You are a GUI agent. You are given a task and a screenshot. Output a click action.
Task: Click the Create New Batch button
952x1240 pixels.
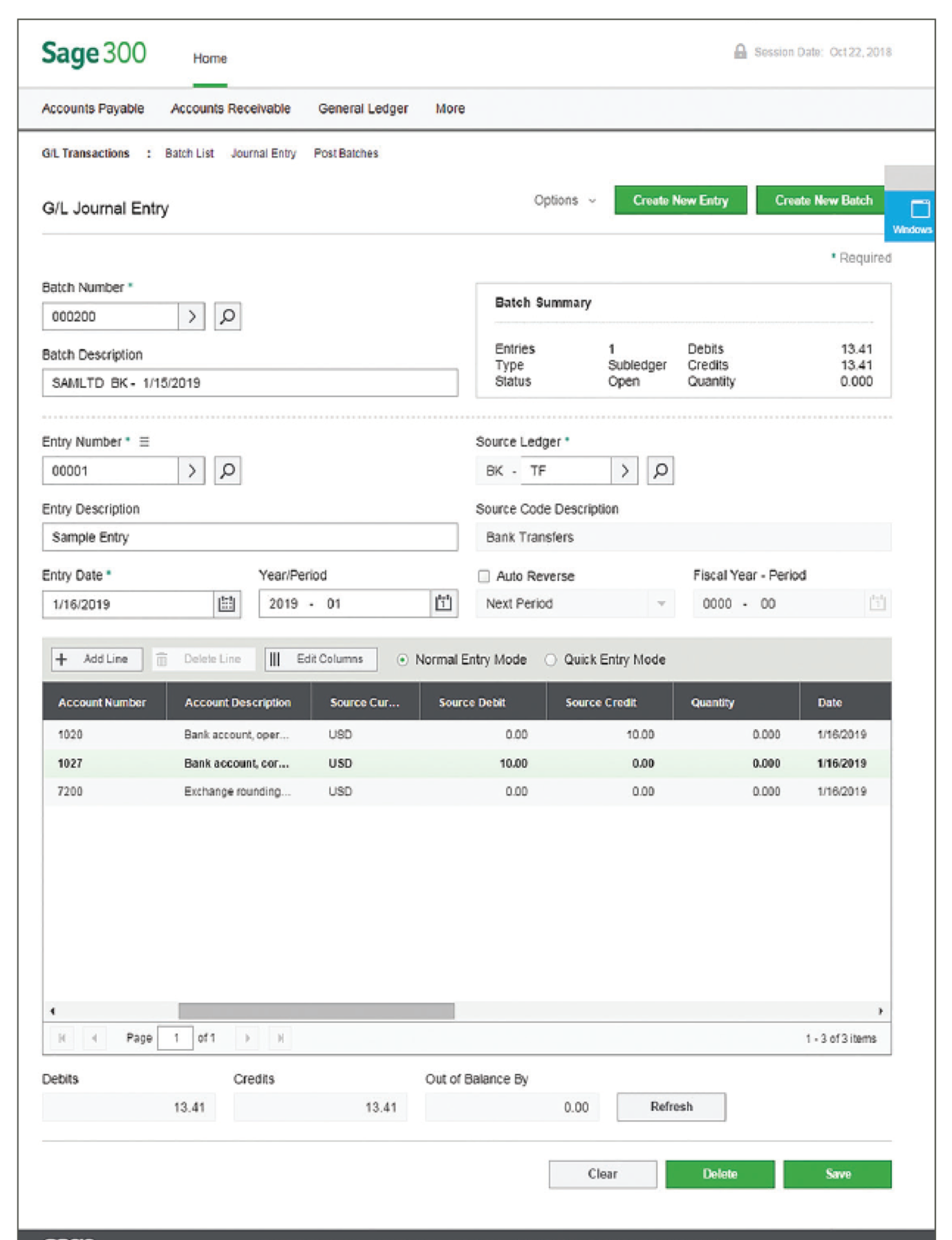821,201
